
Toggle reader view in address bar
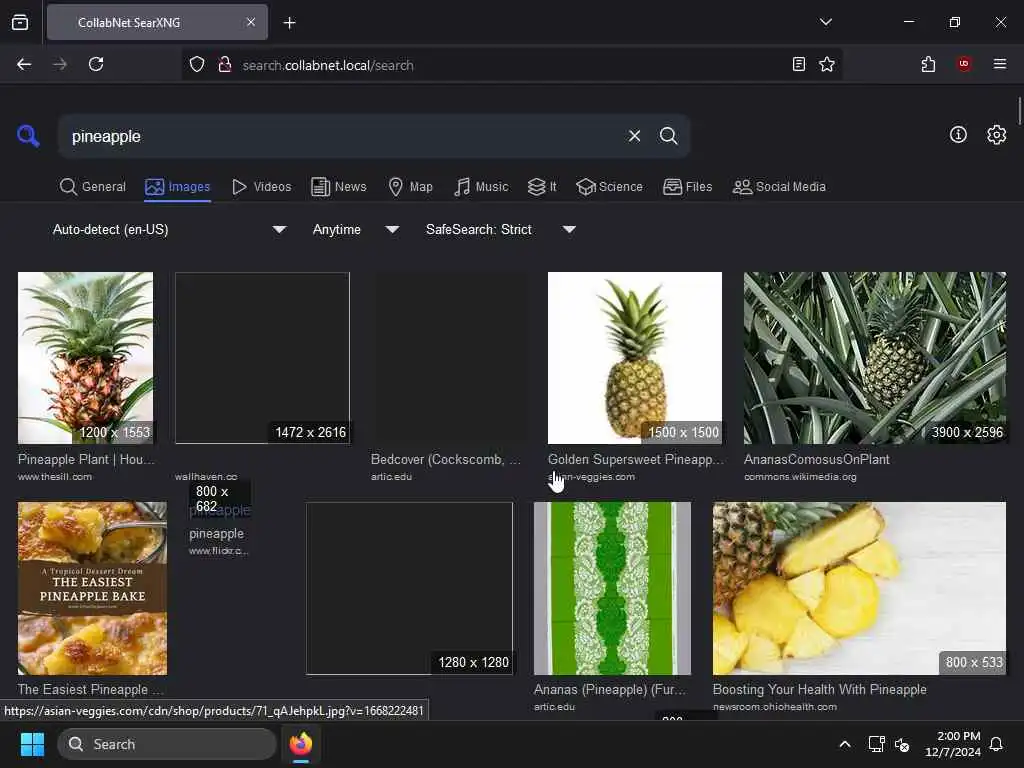[798, 64]
